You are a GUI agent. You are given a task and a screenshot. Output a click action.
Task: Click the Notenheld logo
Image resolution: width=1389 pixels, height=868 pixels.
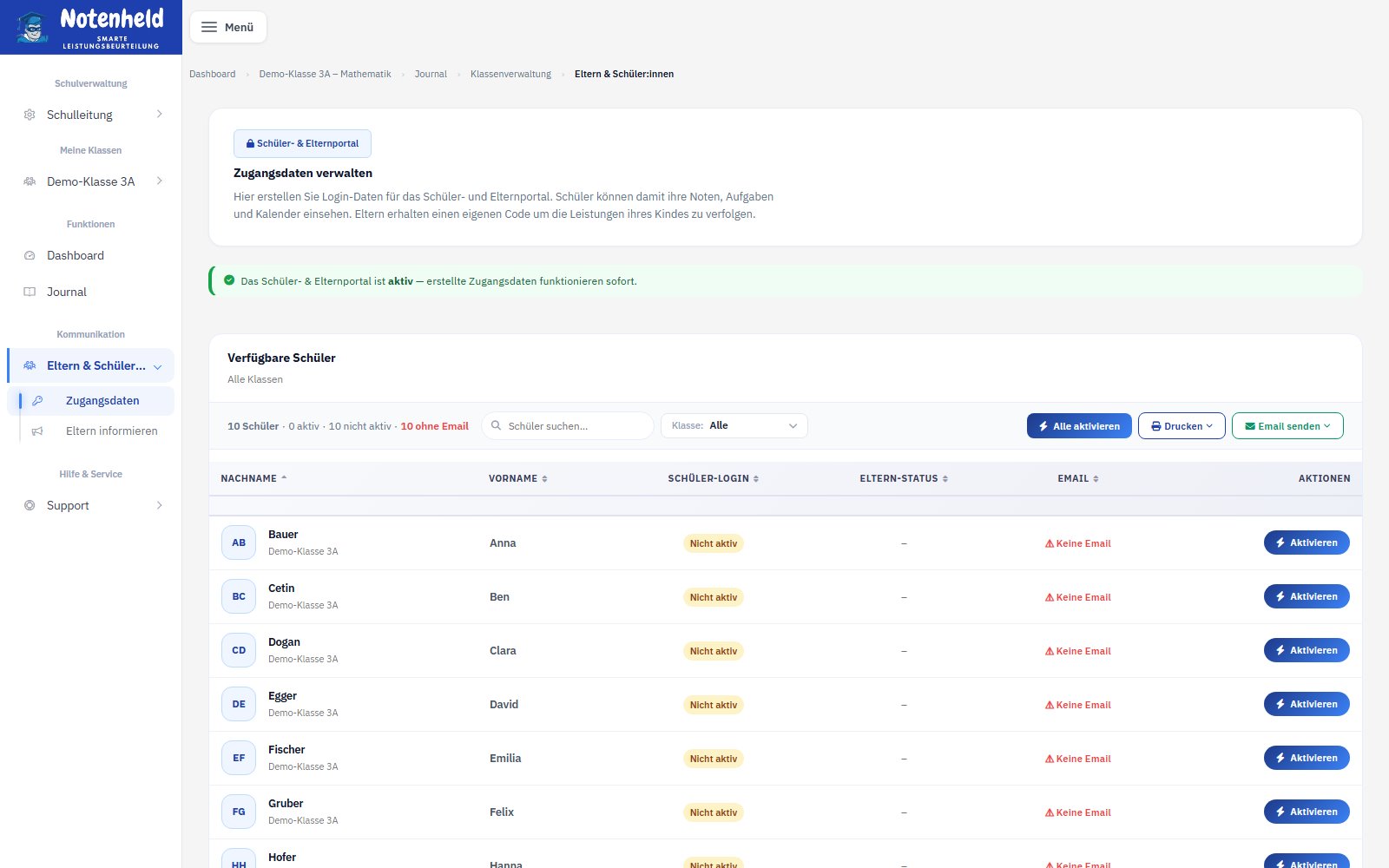pos(90,27)
